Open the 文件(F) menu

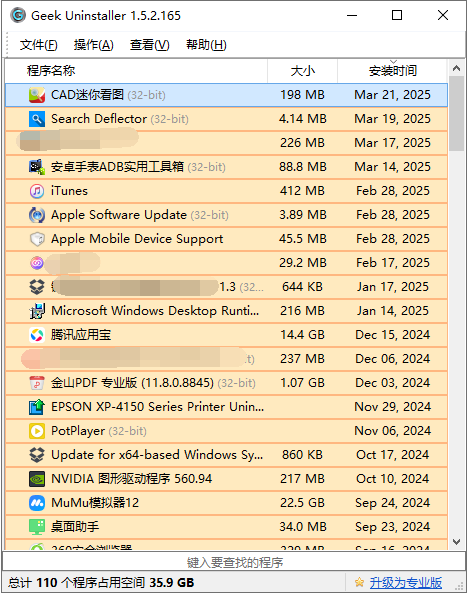tap(38, 45)
